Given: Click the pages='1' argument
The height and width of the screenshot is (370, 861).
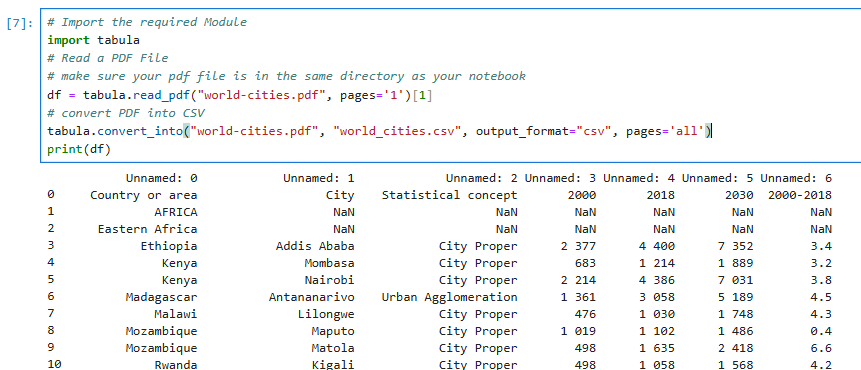Looking at the screenshot, I should [372, 95].
